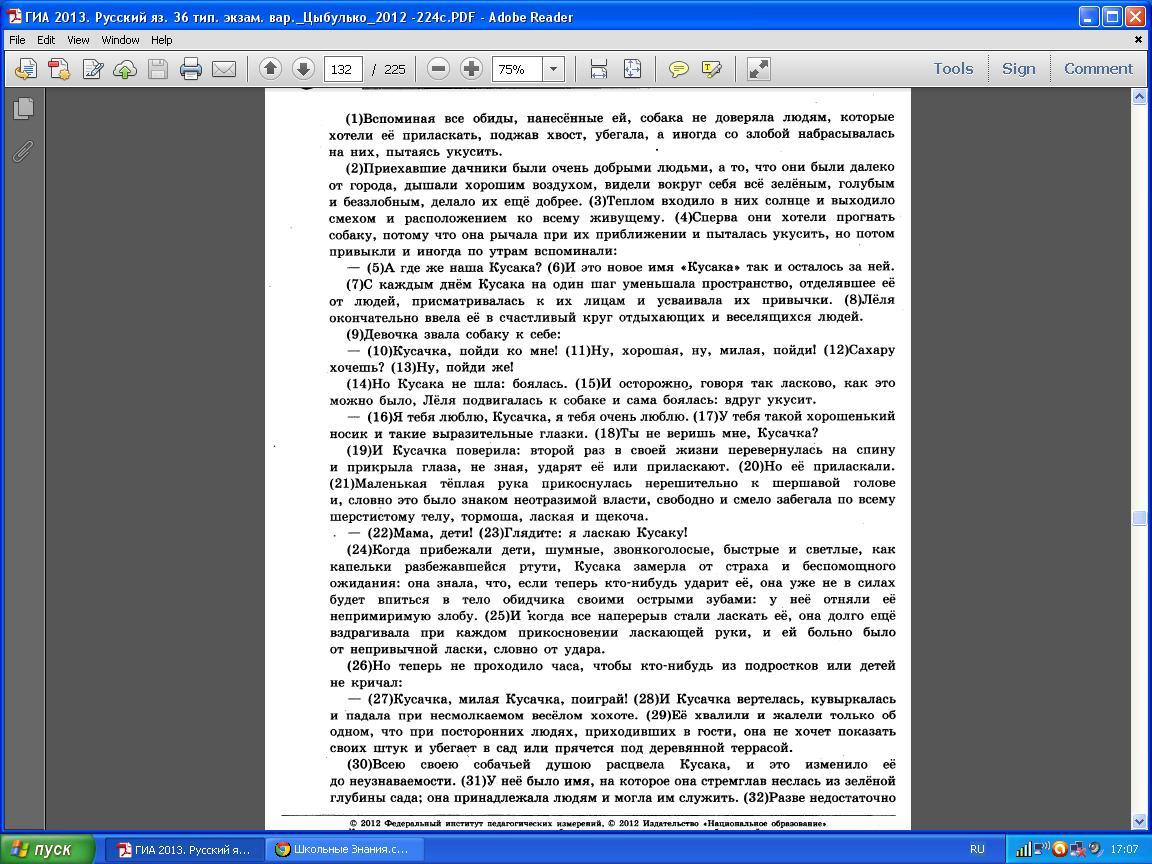Switch to Школьные Знания Chrome taskbar window

tap(346, 849)
